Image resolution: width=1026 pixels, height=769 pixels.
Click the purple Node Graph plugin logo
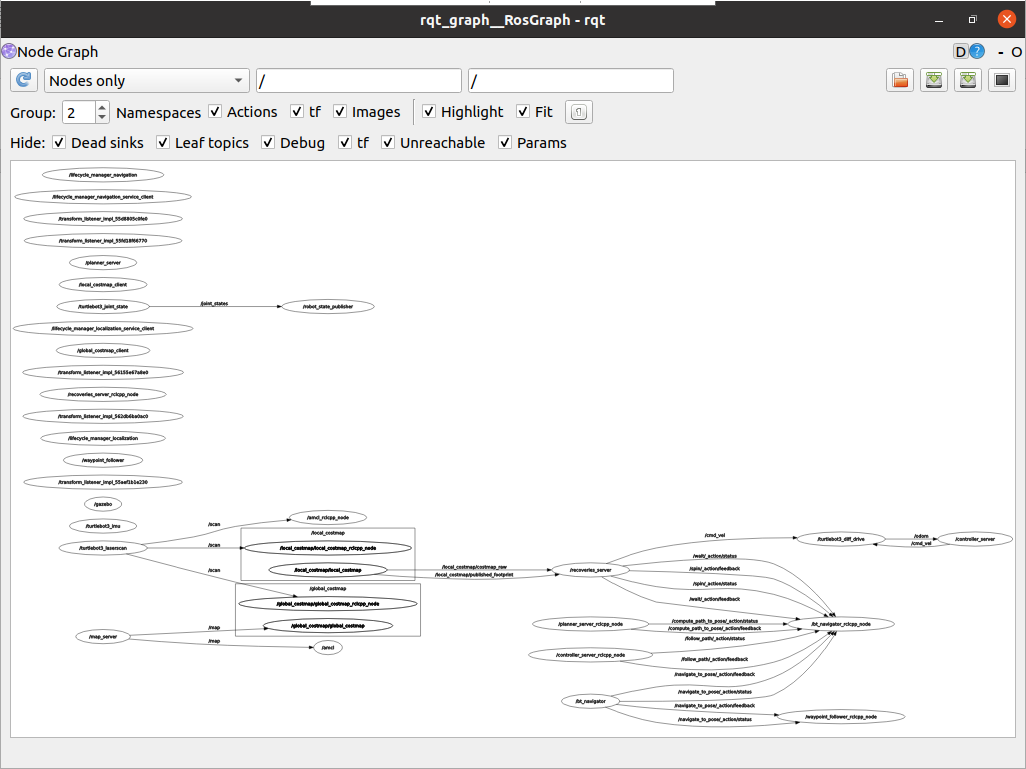(x=9, y=51)
